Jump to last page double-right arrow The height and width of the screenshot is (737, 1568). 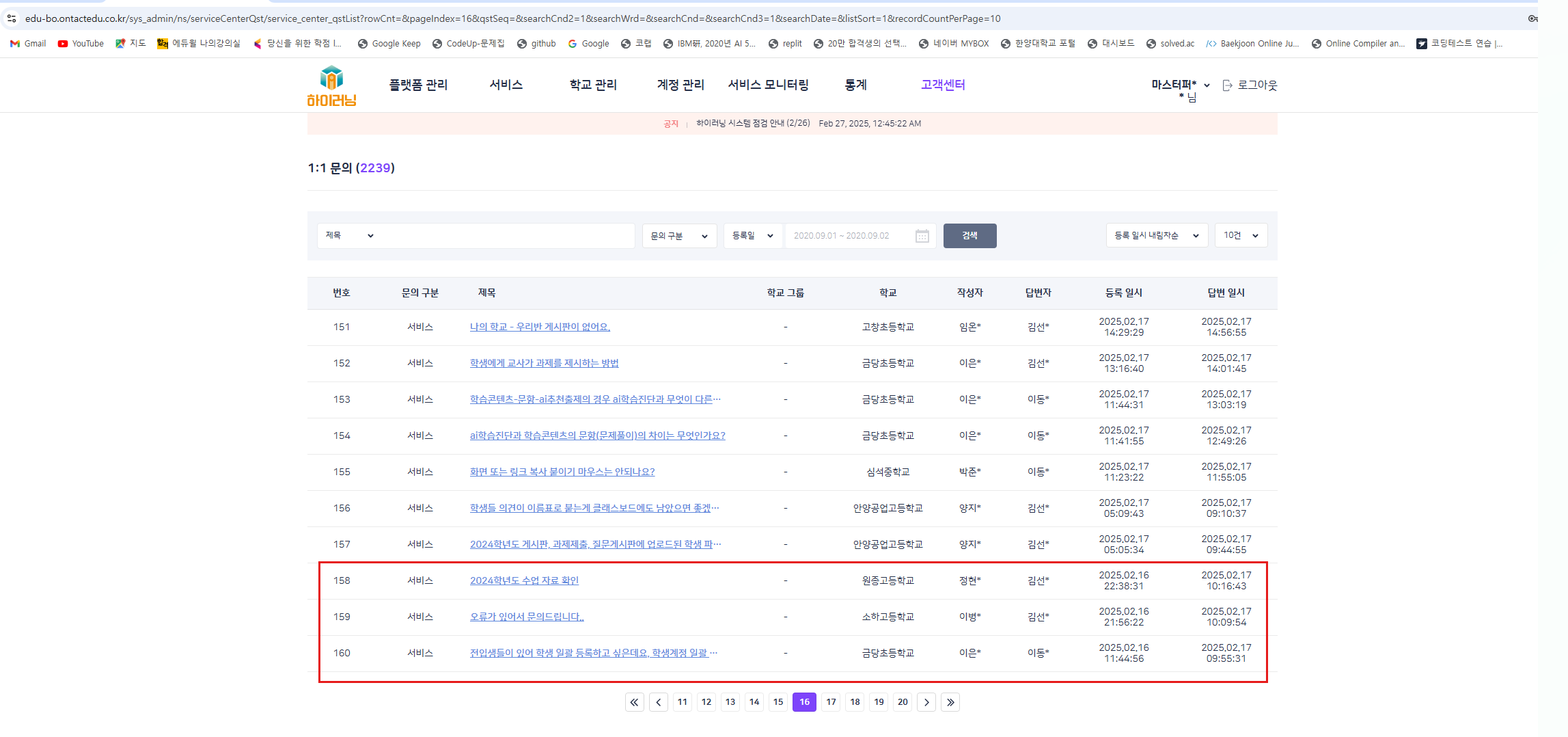(950, 702)
